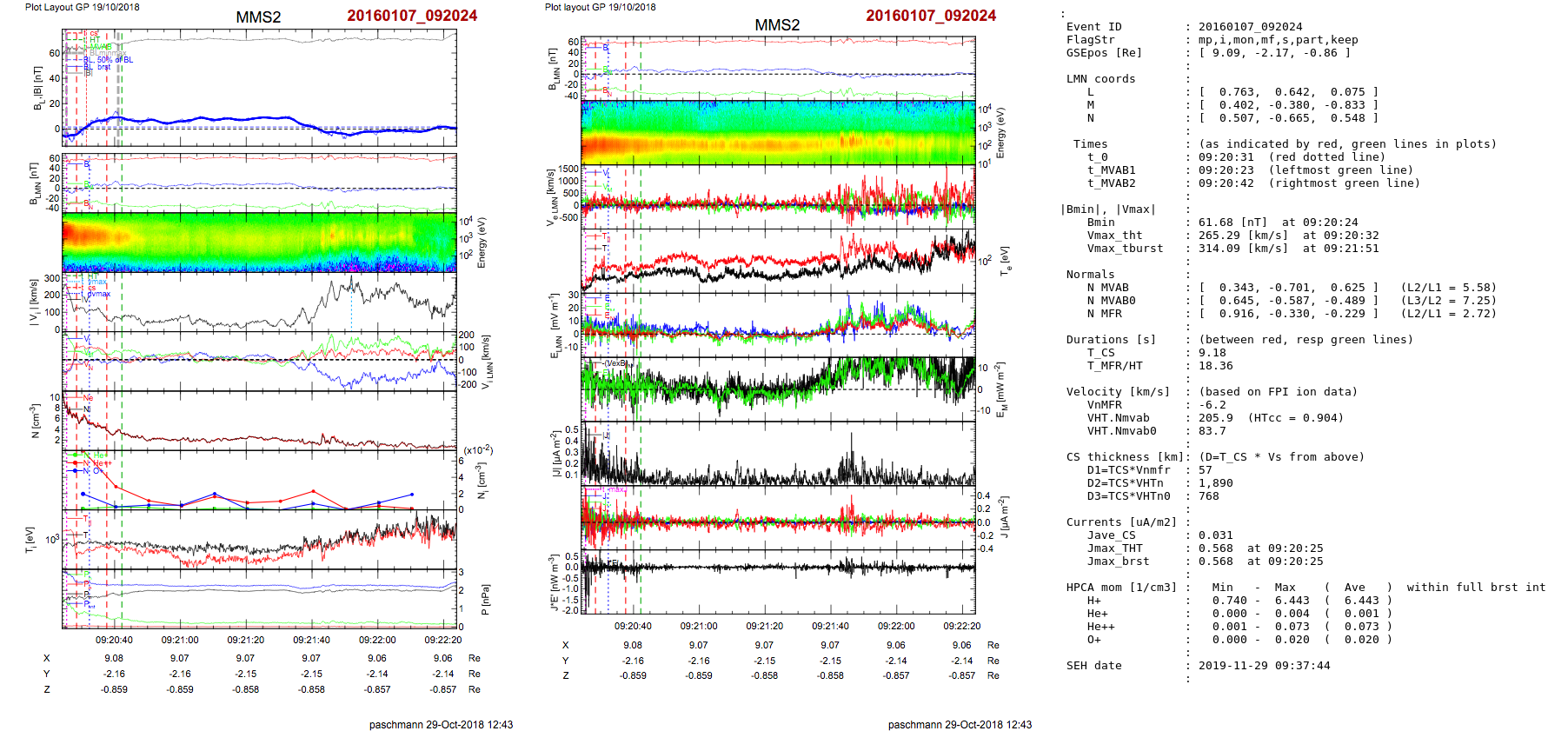Click the 09:22:00 time tick under right plot
The height and width of the screenshot is (731, 1568).
tap(895, 626)
